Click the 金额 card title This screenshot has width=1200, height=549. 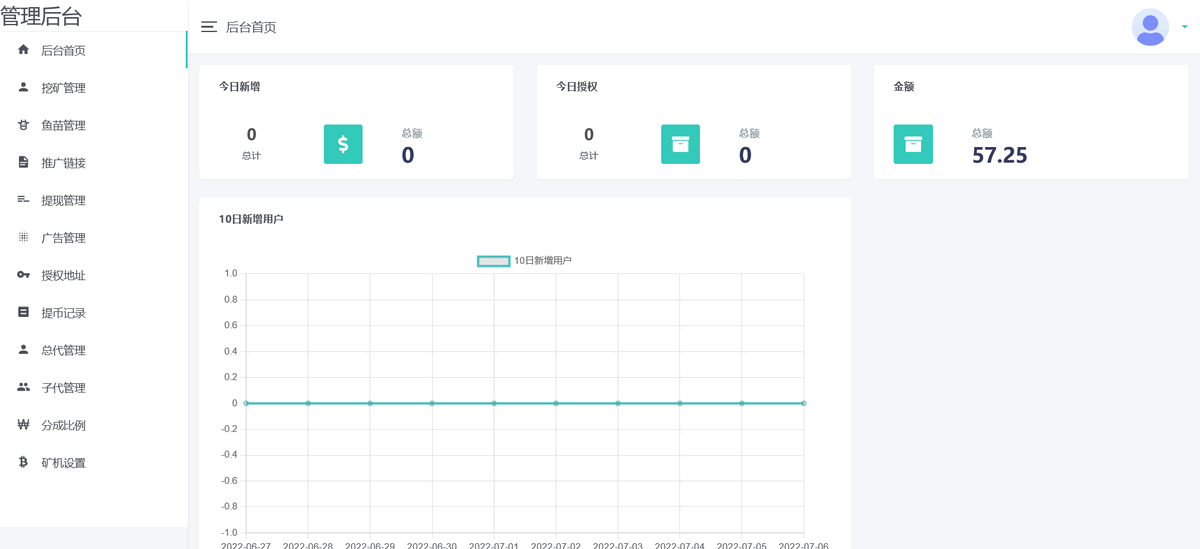pos(904,87)
